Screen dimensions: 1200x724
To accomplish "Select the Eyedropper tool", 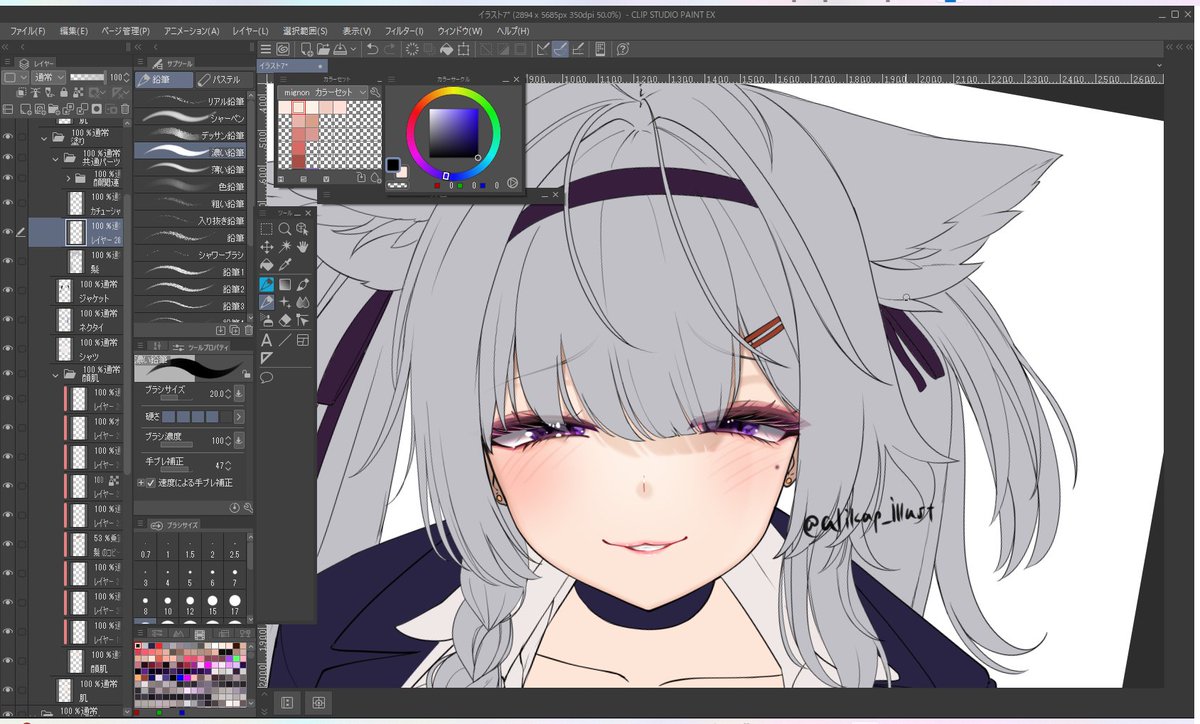I will pyautogui.click(x=285, y=265).
